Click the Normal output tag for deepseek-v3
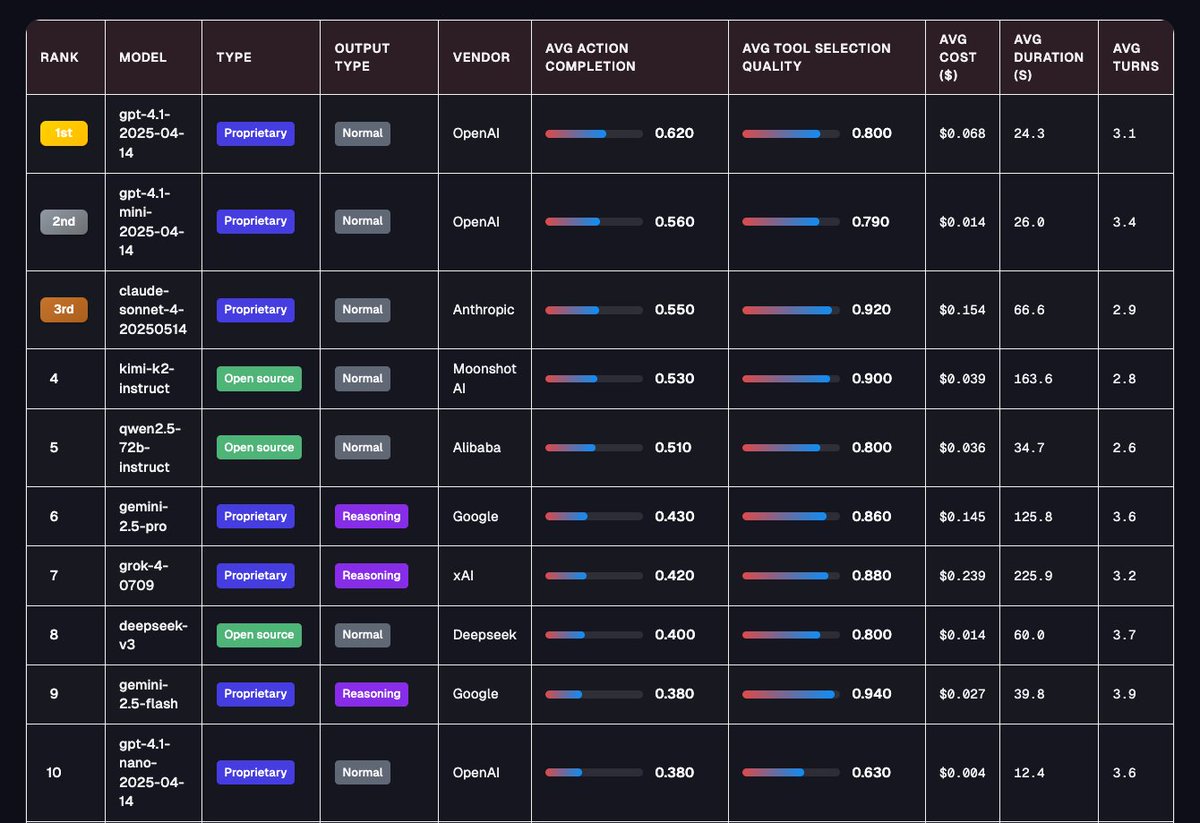Image resolution: width=1200 pixels, height=823 pixels. click(x=362, y=634)
